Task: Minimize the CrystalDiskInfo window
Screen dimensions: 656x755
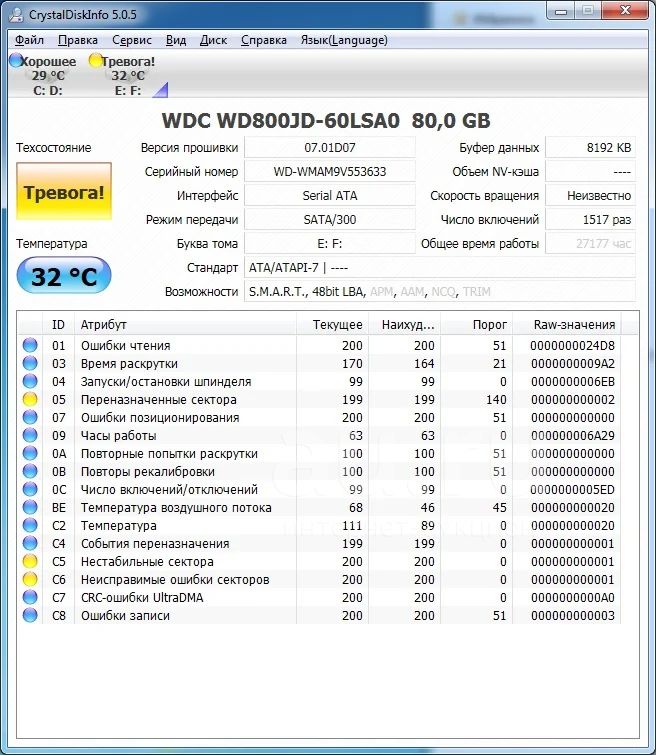Action: pyautogui.click(x=561, y=11)
